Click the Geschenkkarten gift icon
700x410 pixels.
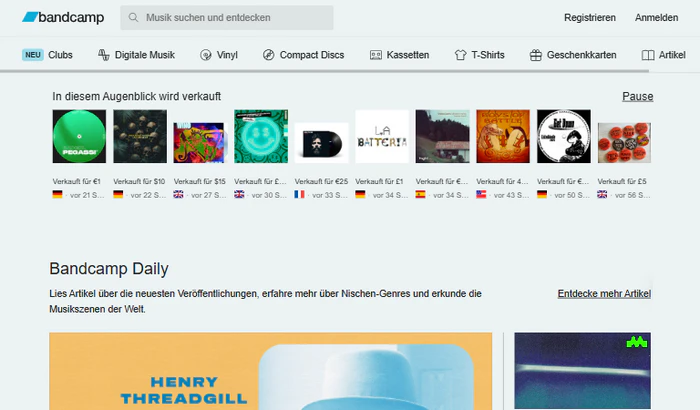click(536, 55)
